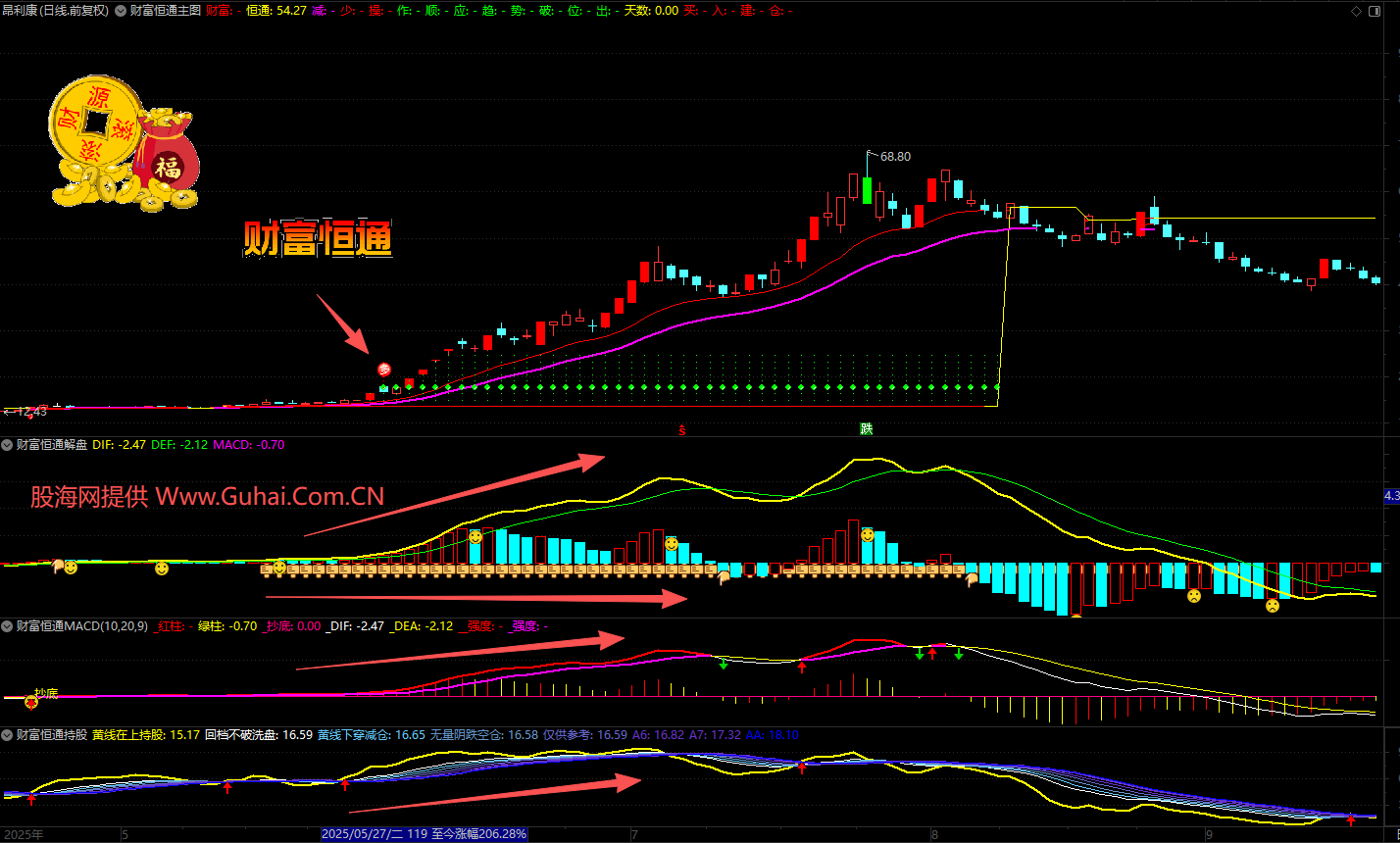Select month 8 on the time axis
The width and height of the screenshot is (1400, 843).
click(934, 834)
